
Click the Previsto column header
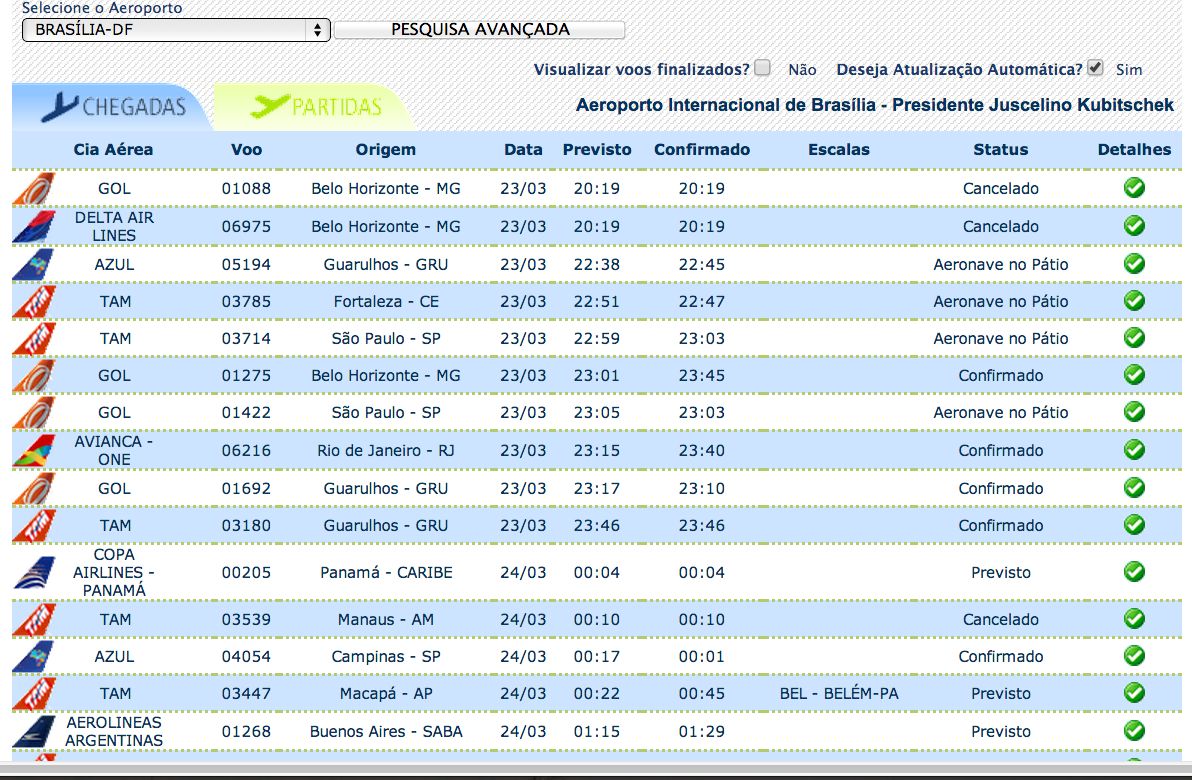click(x=597, y=149)
